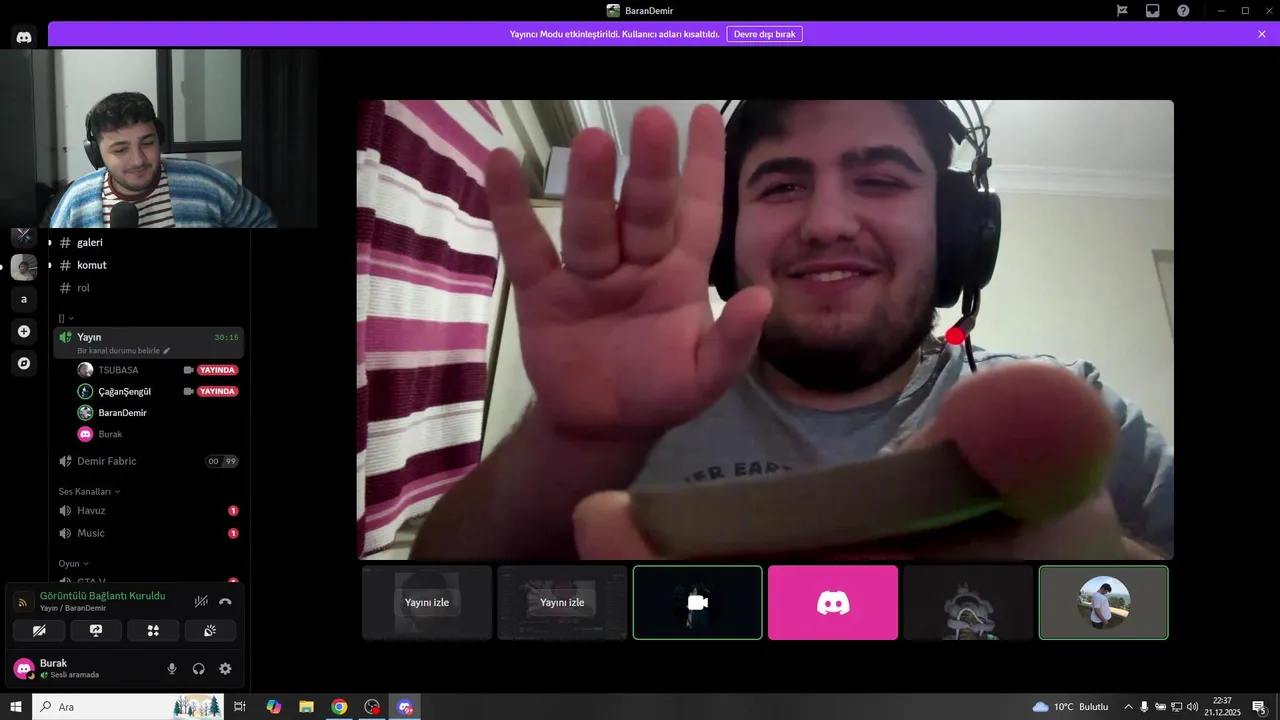
Task: Click second 'Yayını izle' stream tile
Action: coord(562,602)
